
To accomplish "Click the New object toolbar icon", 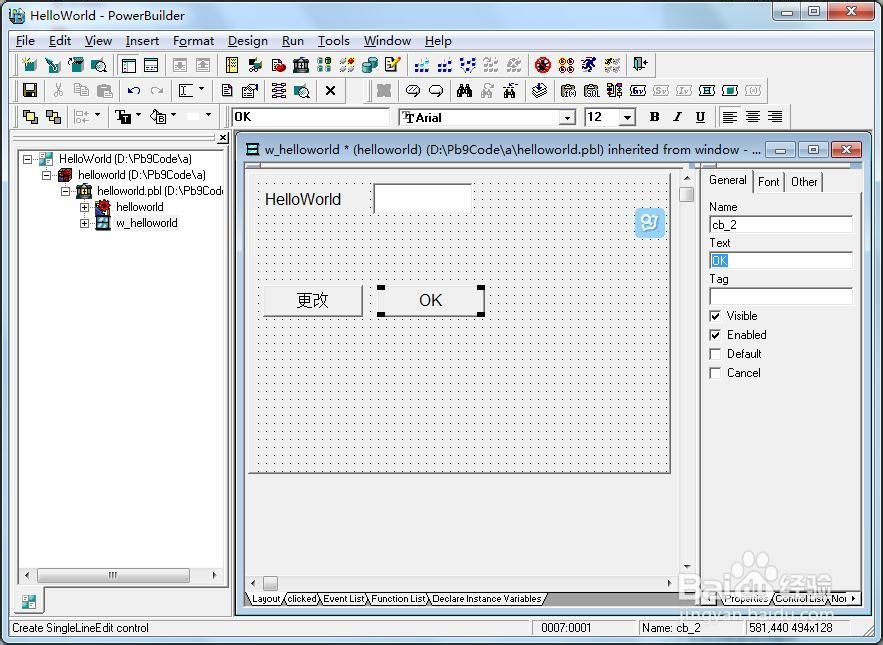I will [x=29, y=65].
